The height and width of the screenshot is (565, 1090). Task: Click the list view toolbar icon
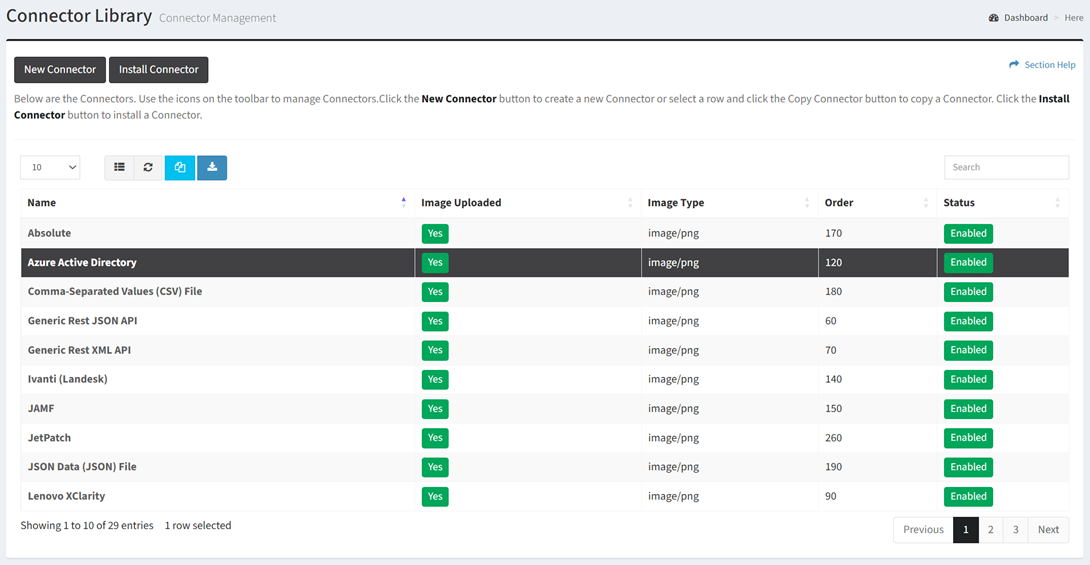click(119, 167)
